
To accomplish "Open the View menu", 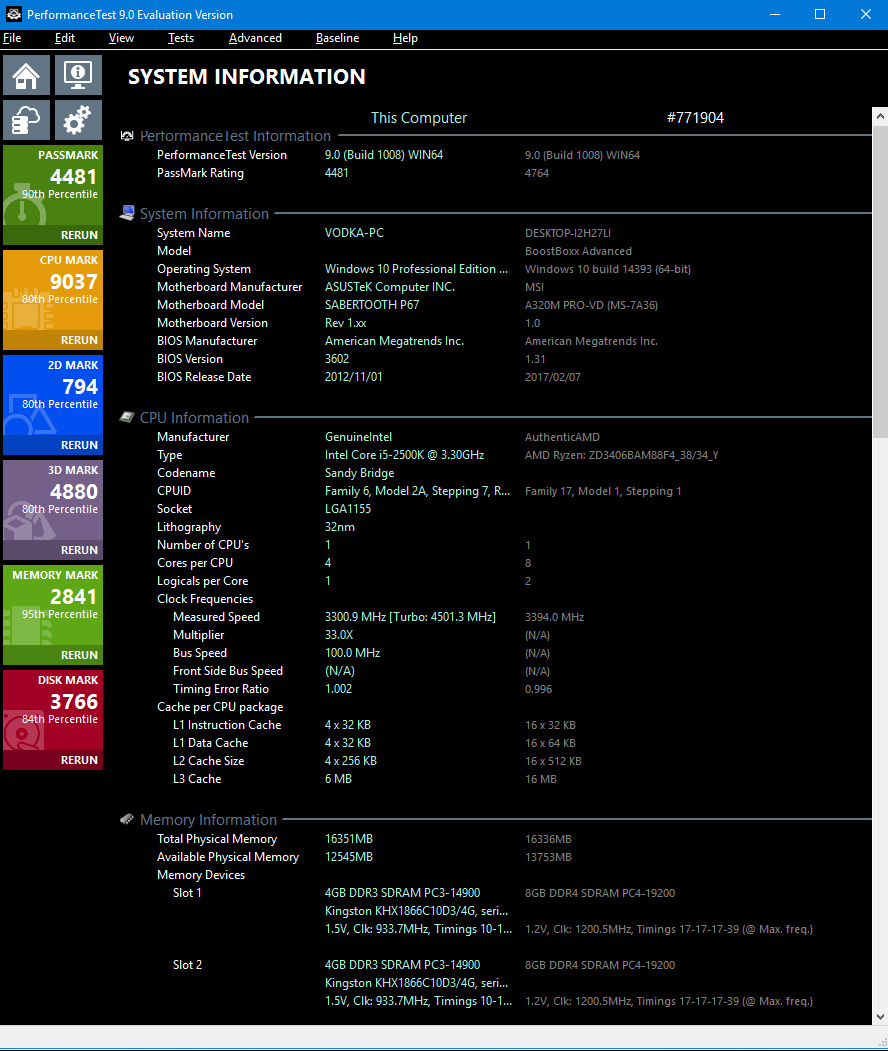I will (121, 38).
